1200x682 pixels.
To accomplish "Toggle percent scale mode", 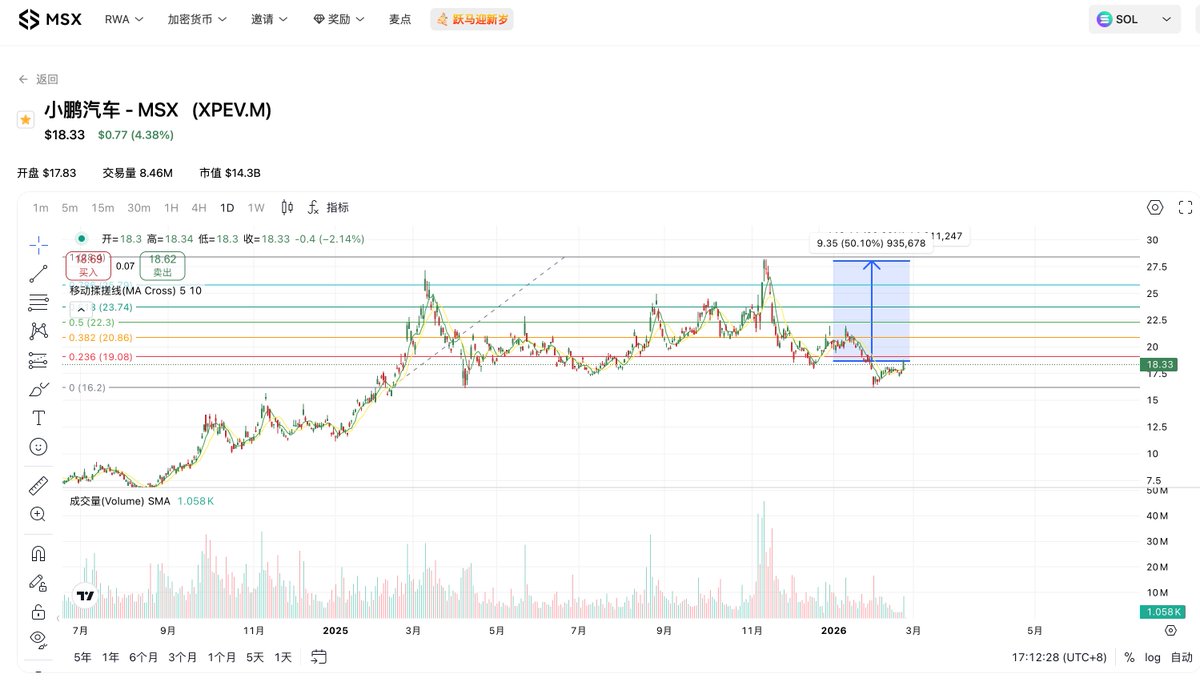I will (x=1129, y=657).
